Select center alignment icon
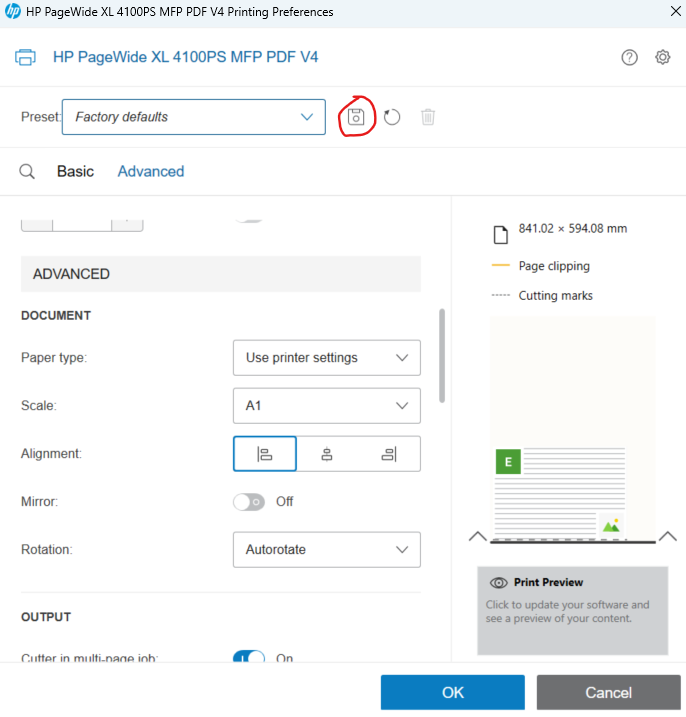686x717 pixels. pos(327,454)
